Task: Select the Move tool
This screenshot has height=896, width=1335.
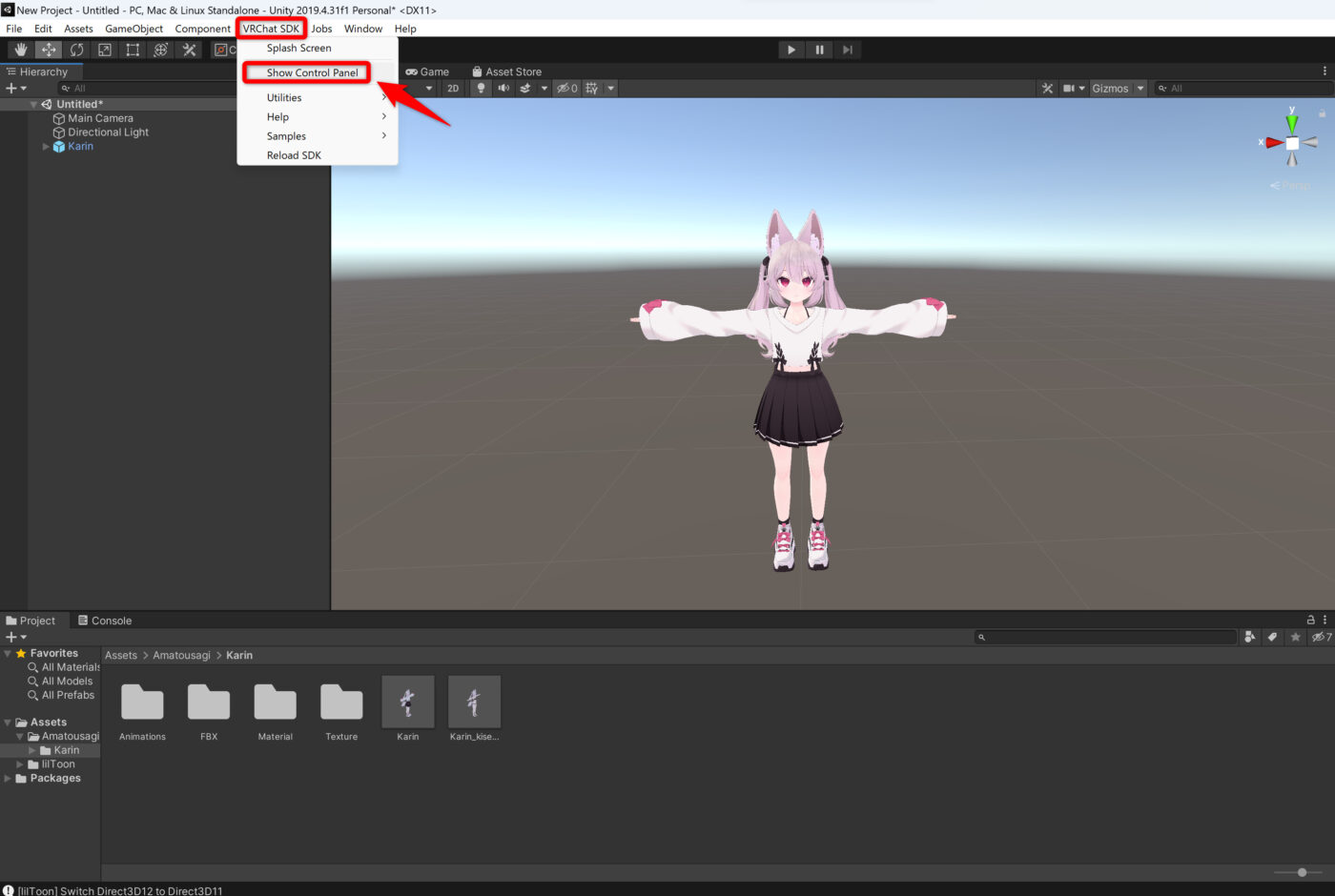Action: click(49, 50)
